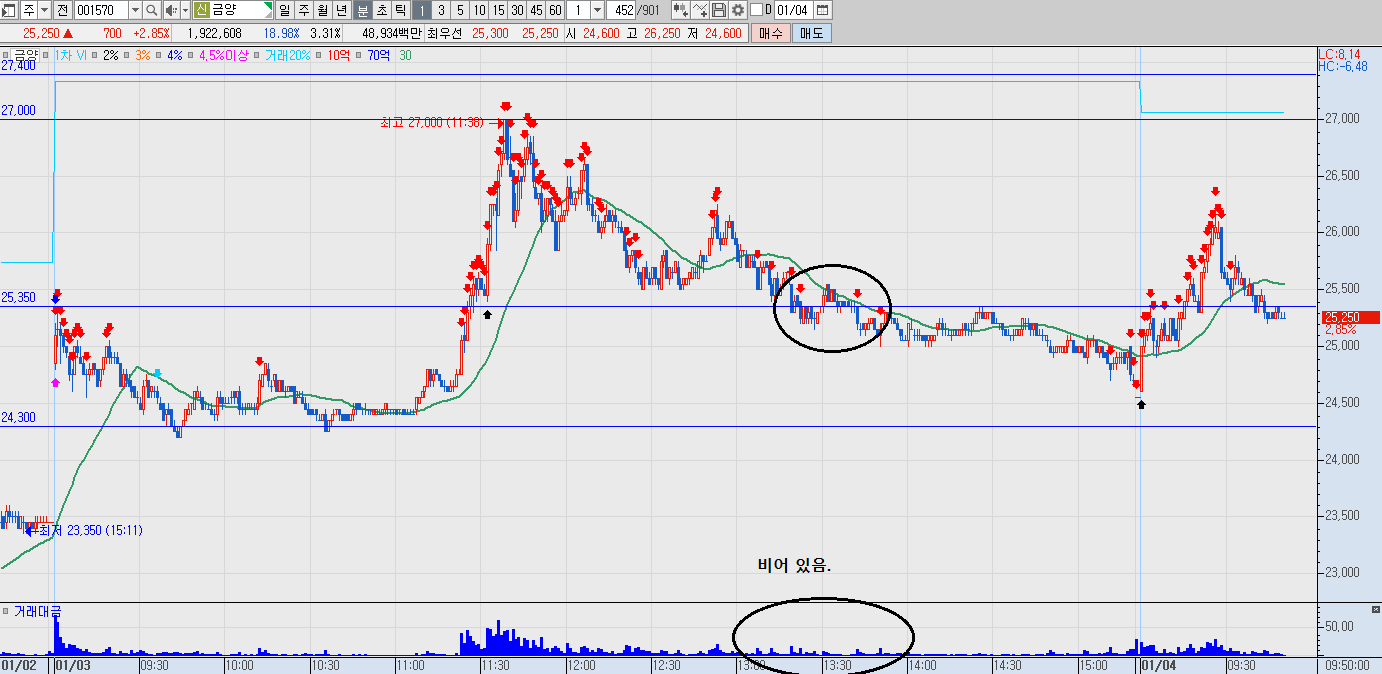Viewport: 1382px width, 674px height.
Task: Click the 01/03 date marker on time axis
Action: [73, 664]
